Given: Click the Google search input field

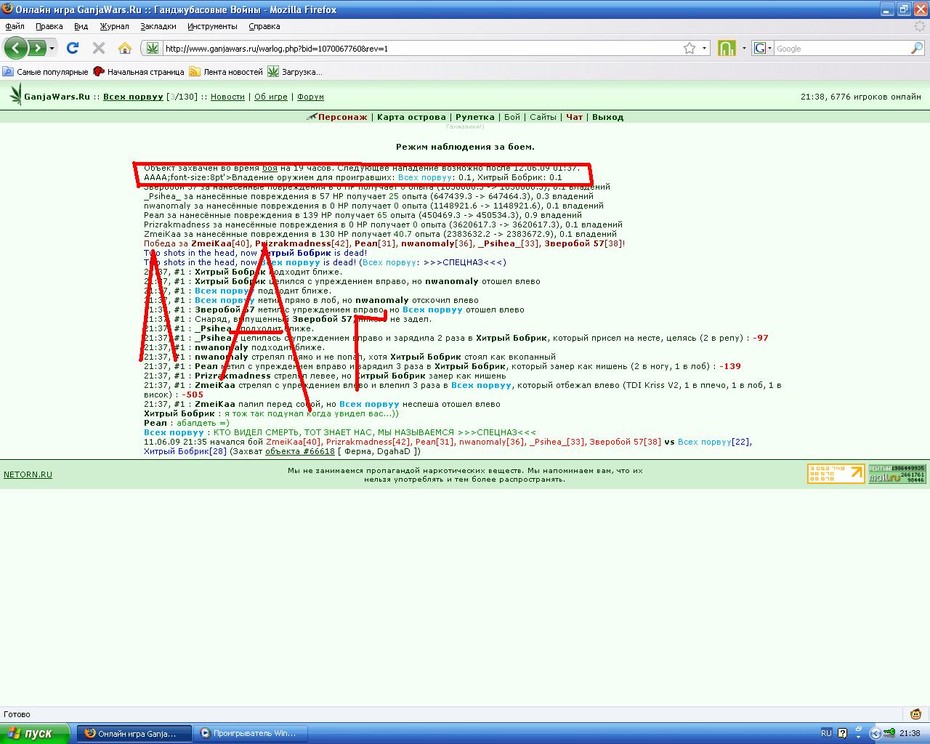Looking at the screenshot, I should coord(841,49).
